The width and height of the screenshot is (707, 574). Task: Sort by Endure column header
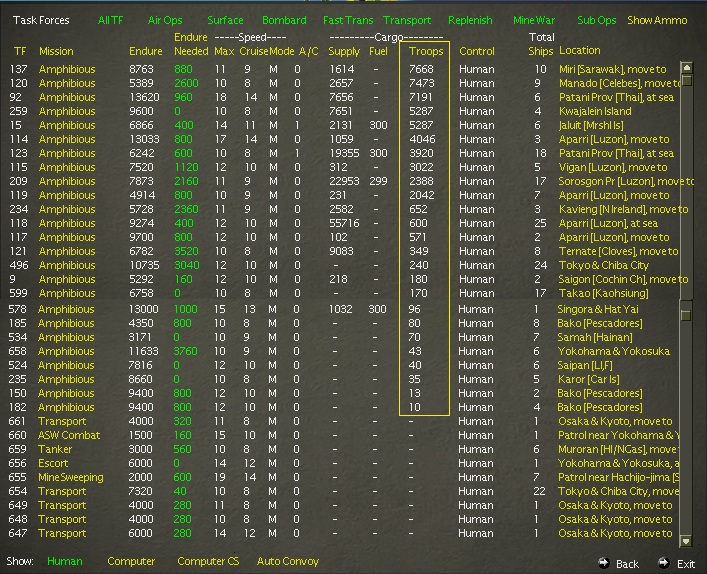(x=146, y=51)
